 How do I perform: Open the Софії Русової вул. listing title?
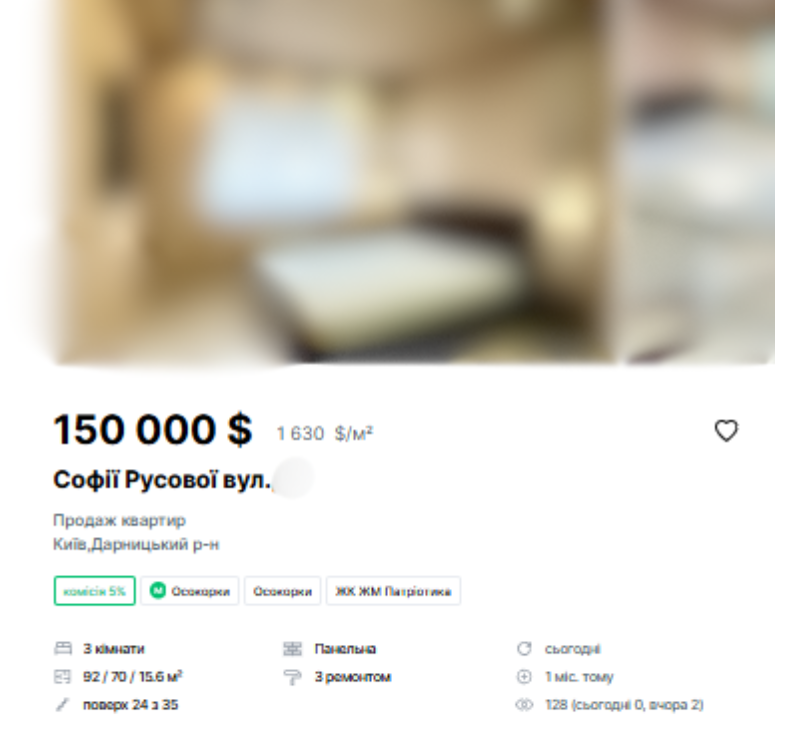coord(162,479)
